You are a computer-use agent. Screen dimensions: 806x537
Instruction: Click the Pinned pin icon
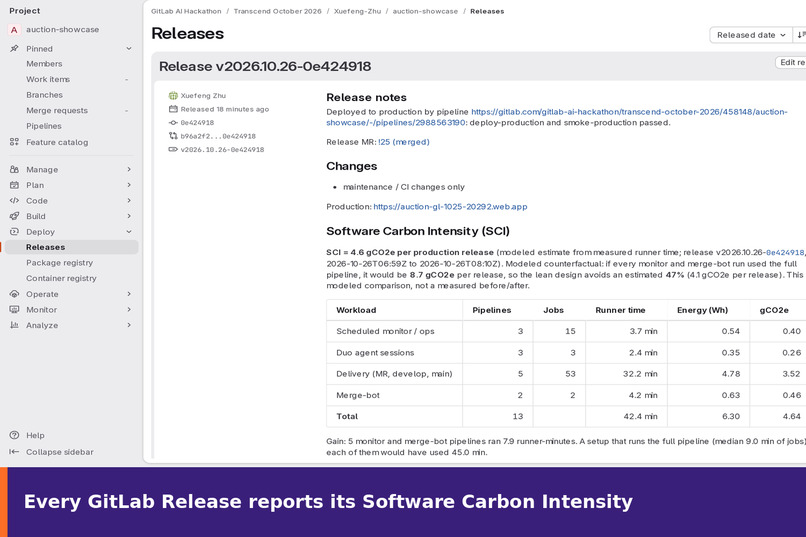14,49
